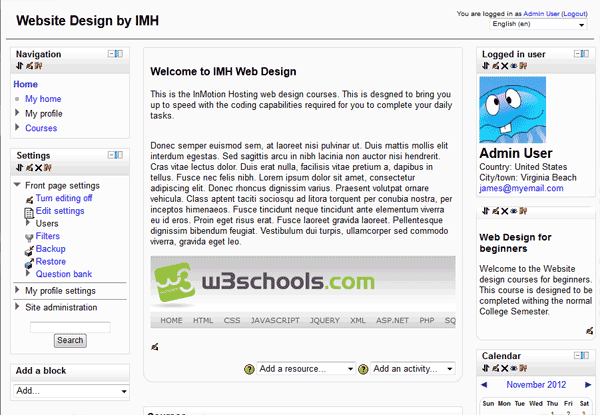
Task: Open Restore link in Settings
Action: click(x=51, y=262)
